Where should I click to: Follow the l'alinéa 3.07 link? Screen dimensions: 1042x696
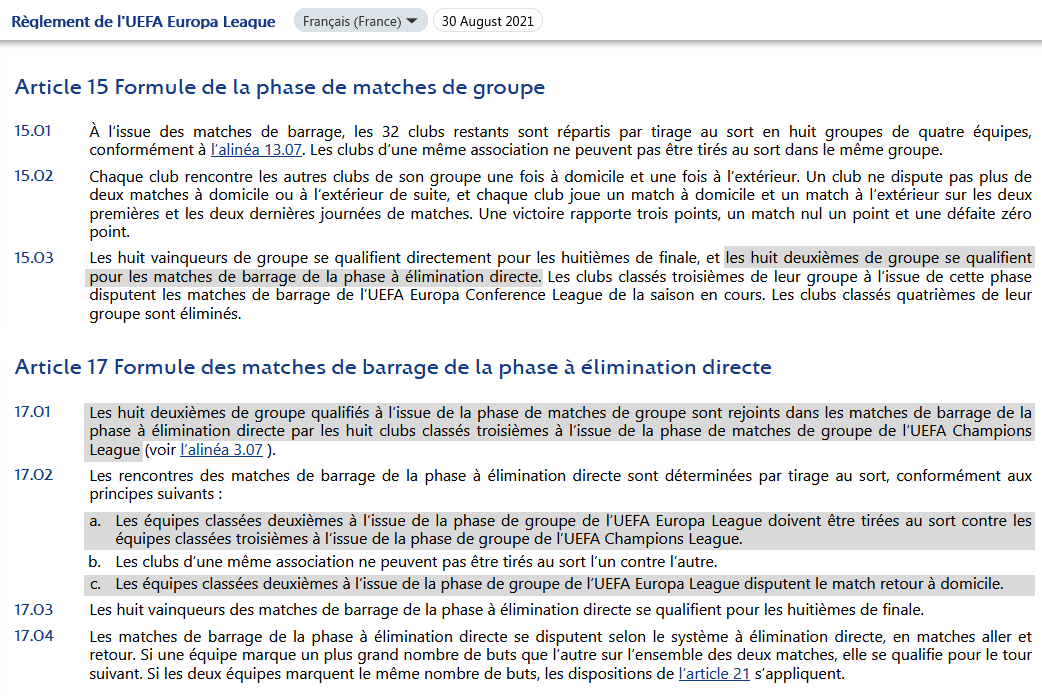coord(221,450)
